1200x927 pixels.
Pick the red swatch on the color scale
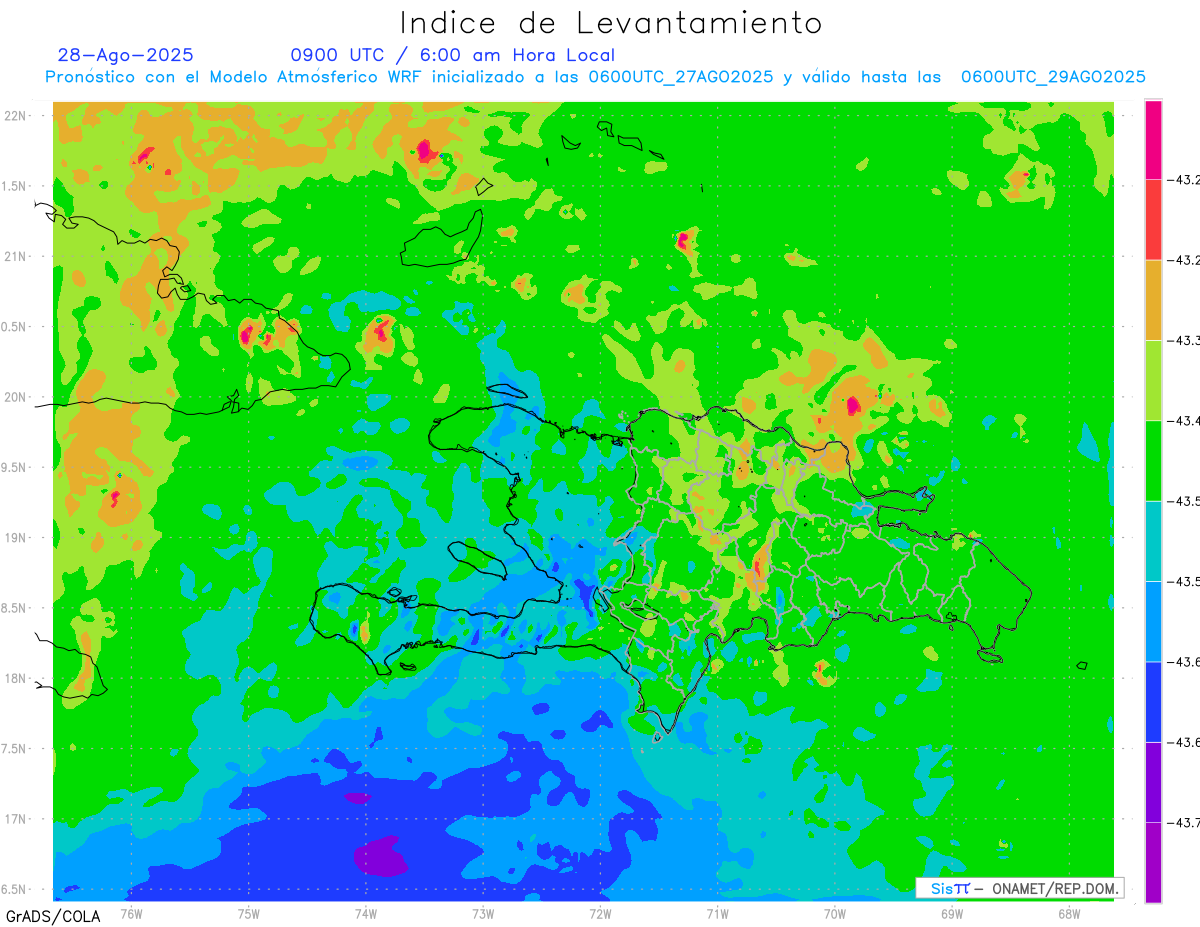1153,220
